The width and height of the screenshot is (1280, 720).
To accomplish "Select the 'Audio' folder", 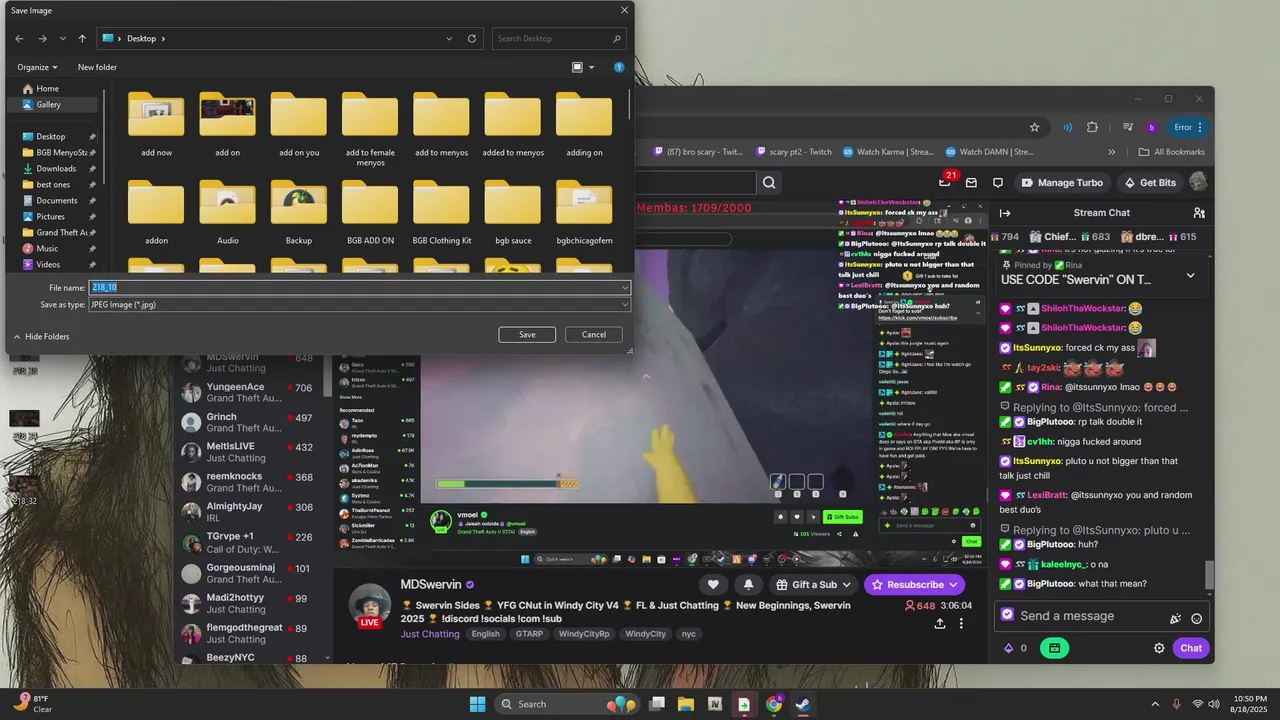I will 227,212.
